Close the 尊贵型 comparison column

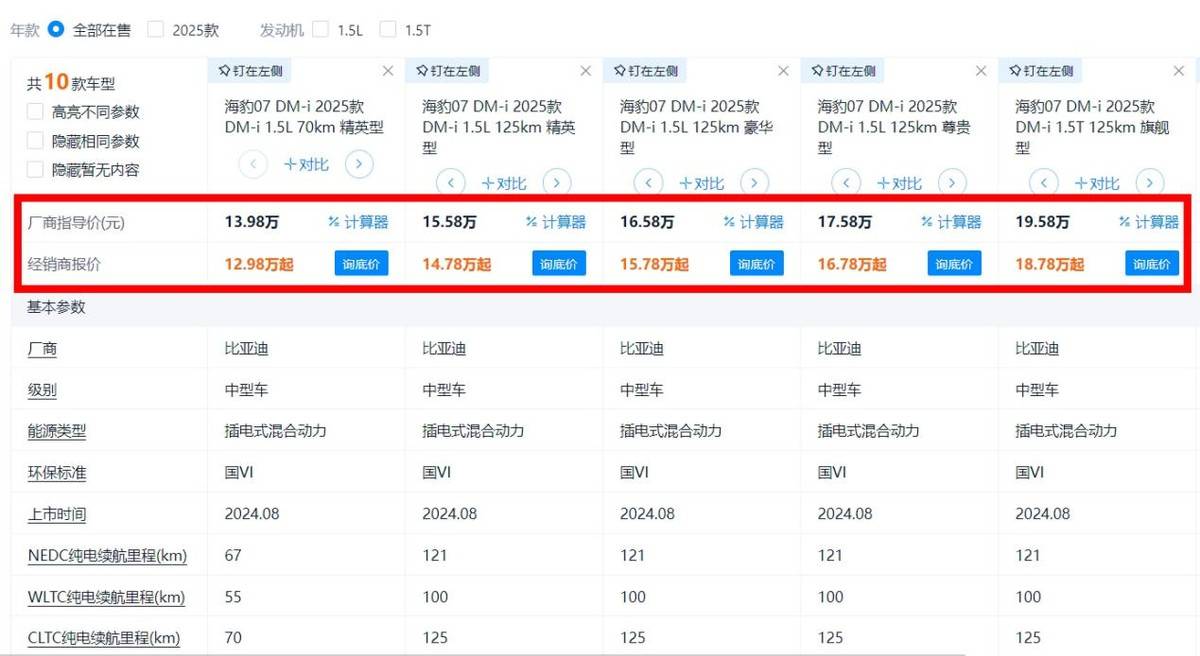point(982,71)
